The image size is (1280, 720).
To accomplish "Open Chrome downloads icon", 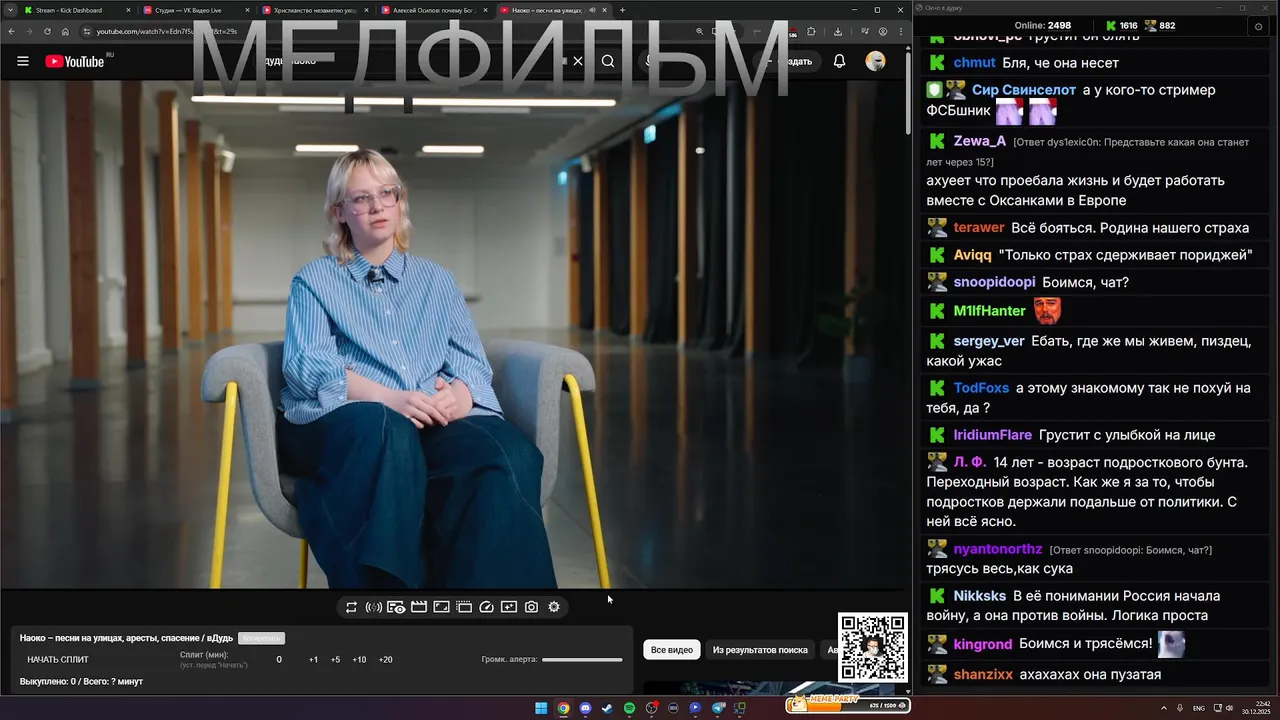I will pos(838,31).
